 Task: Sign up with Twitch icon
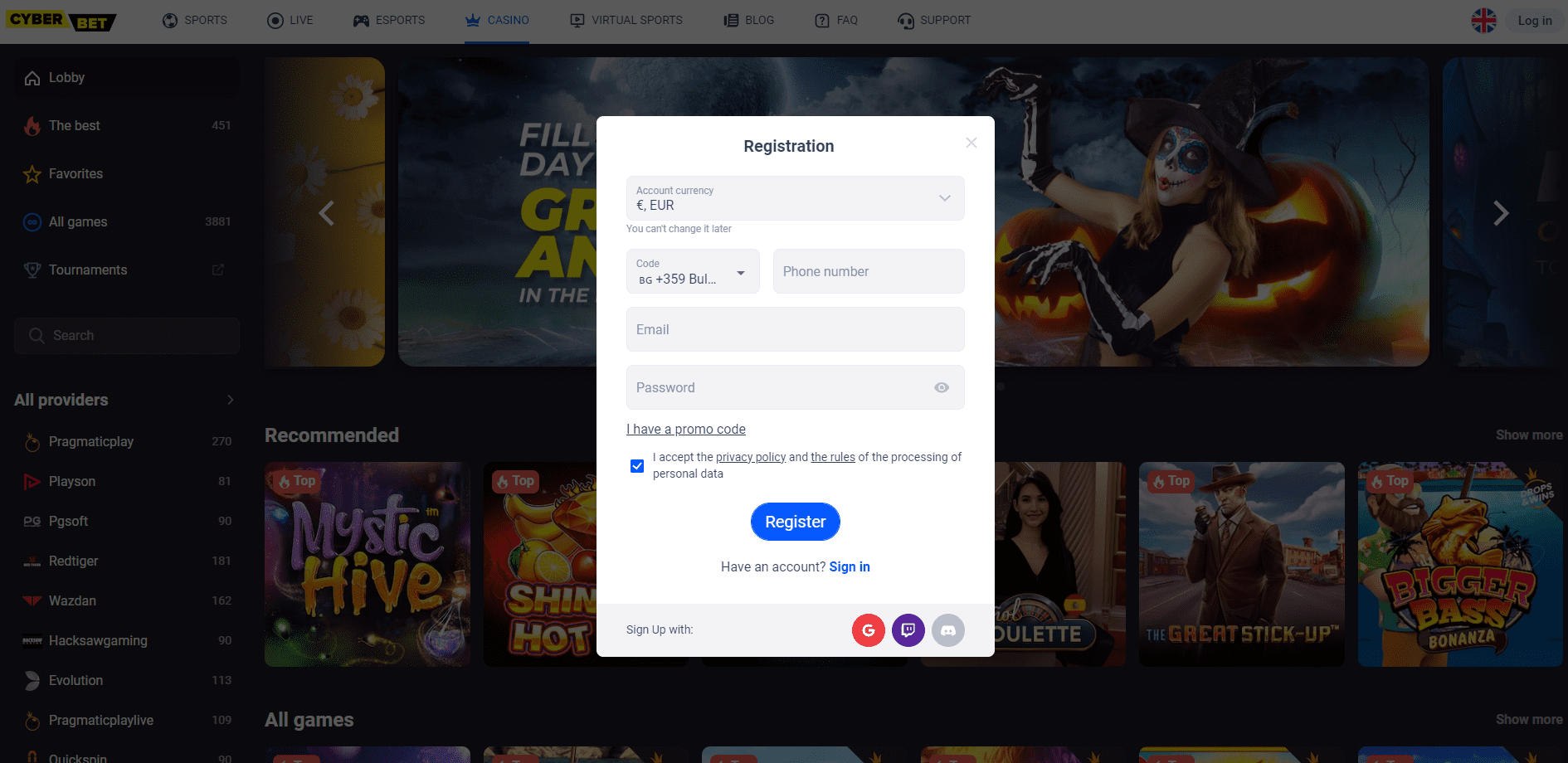pos(908,630)
